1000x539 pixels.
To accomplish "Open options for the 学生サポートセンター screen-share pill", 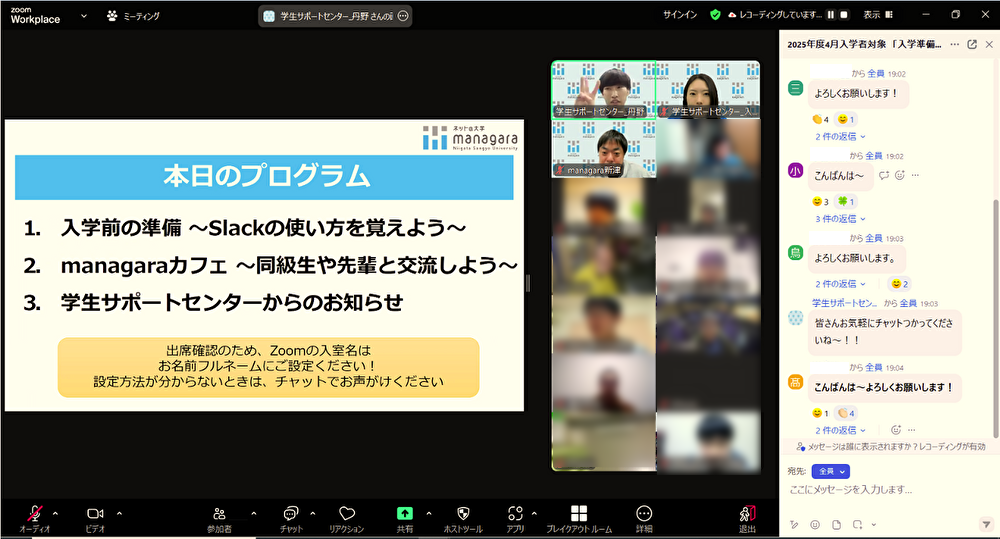I will pos(403,16).
